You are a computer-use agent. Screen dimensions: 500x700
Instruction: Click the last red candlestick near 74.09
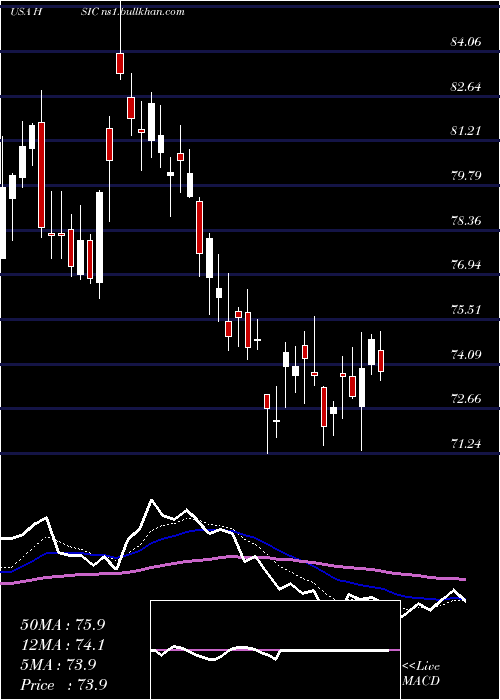pos(381,361)
